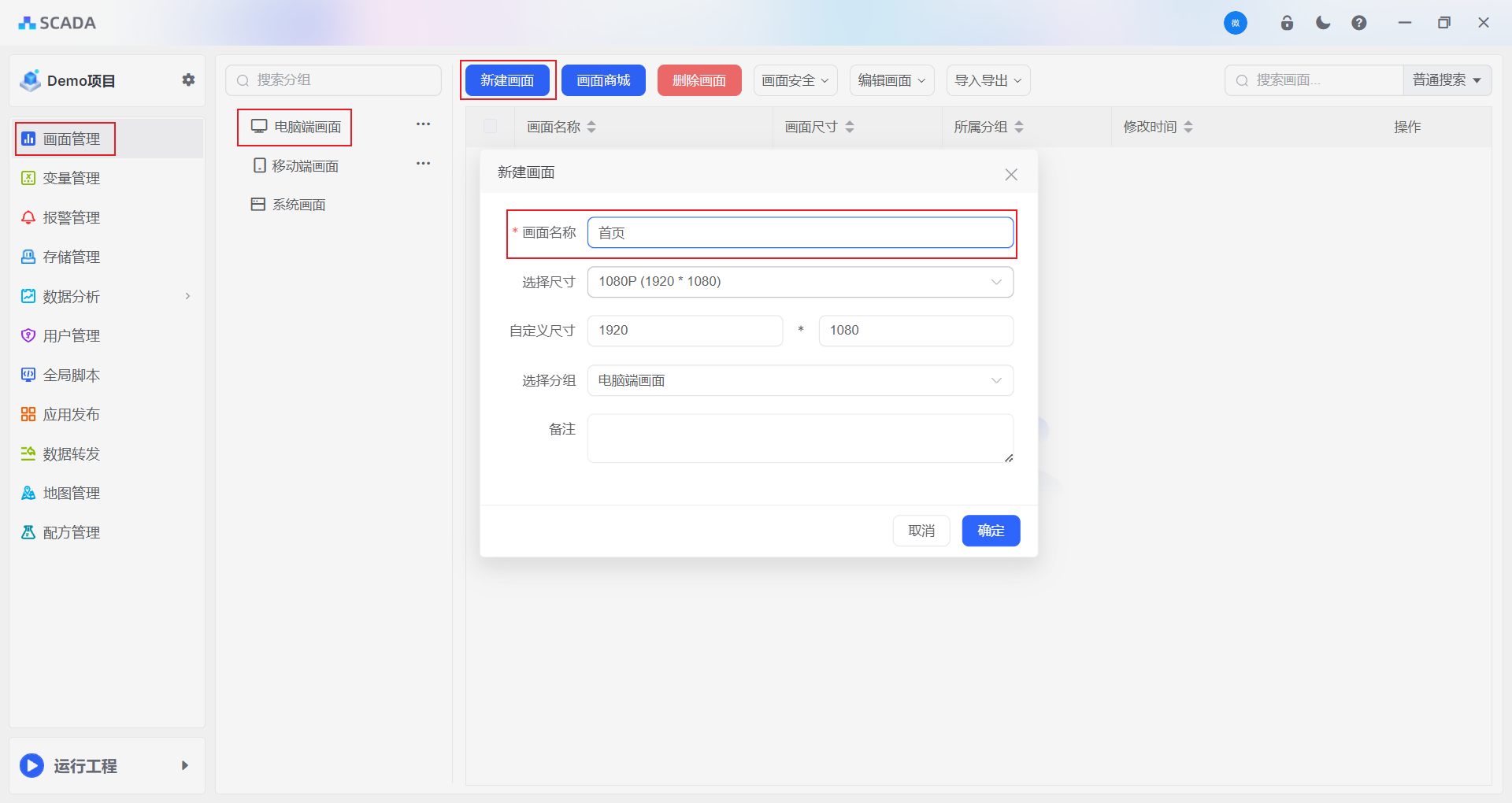Click the blue user avatar icon
Screen dimensions: 1512x803
pos(1235,23)
